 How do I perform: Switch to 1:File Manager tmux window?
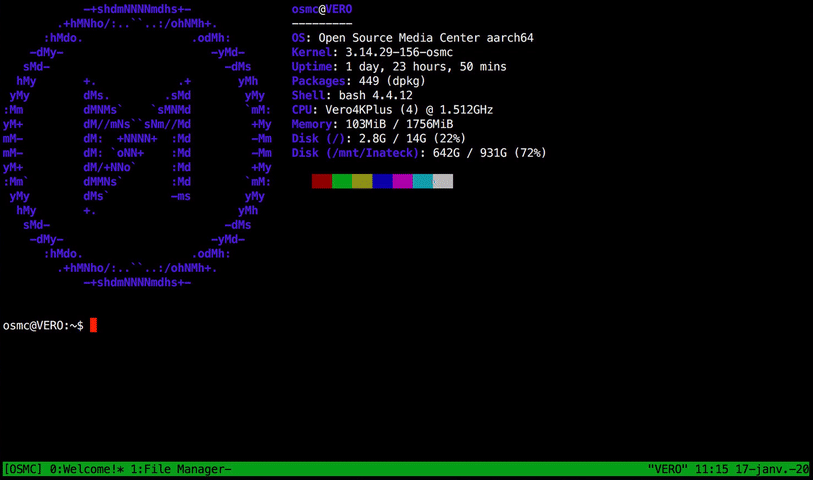180,469
